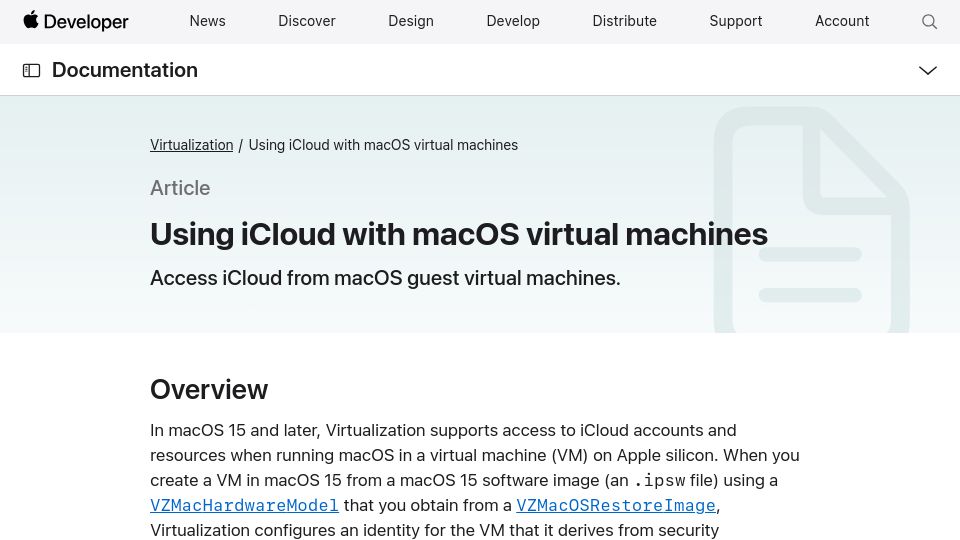The width and height of the screenshot is (960, 540).
Task: Expand the Documentation menu chevron
Action: (x=928, y=70)
